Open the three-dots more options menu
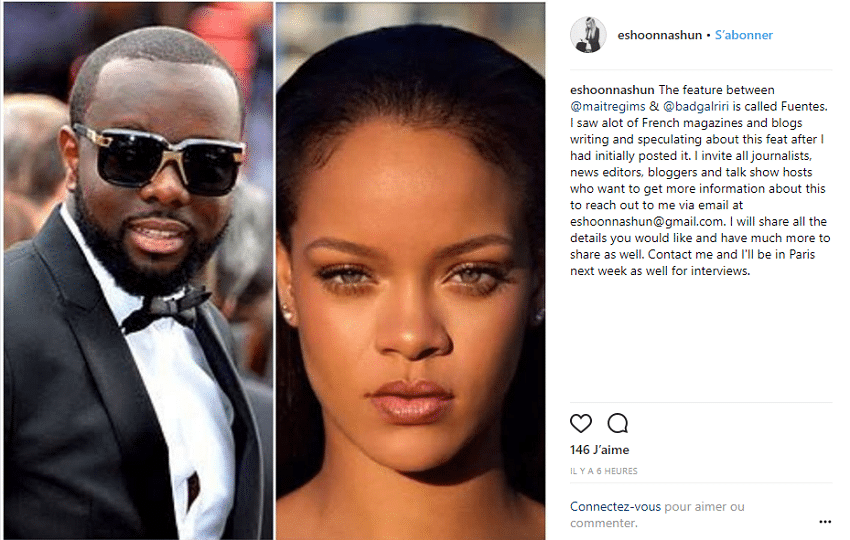 tap(825, 522)
